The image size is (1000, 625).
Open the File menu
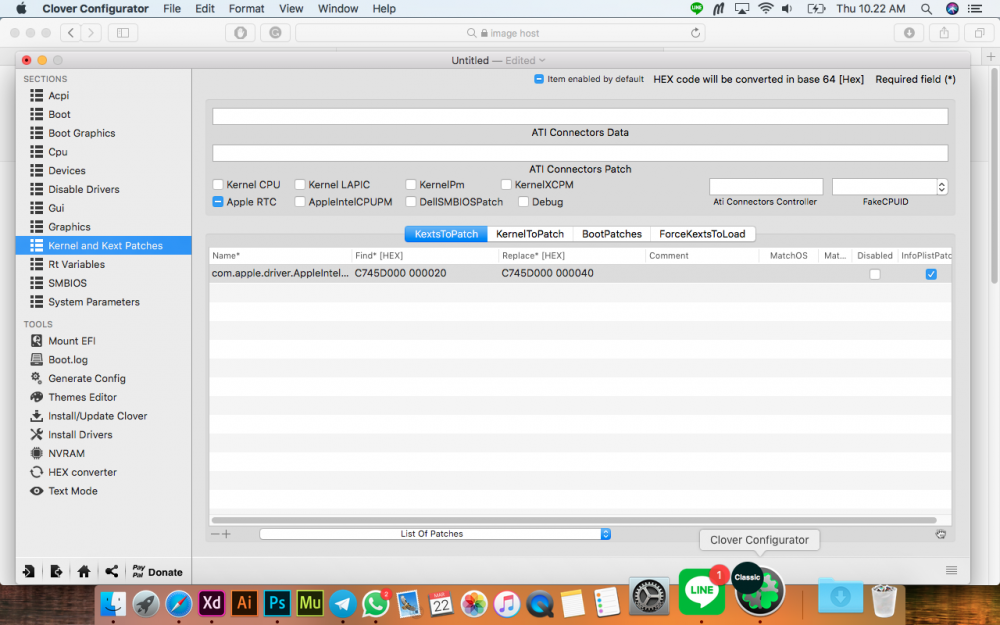pos(172,9)
